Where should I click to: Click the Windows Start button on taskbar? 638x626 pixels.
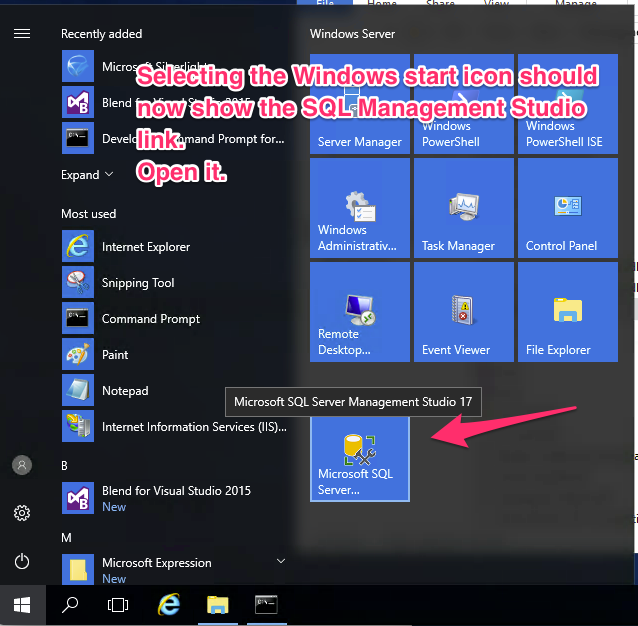[x=22, y=605]
